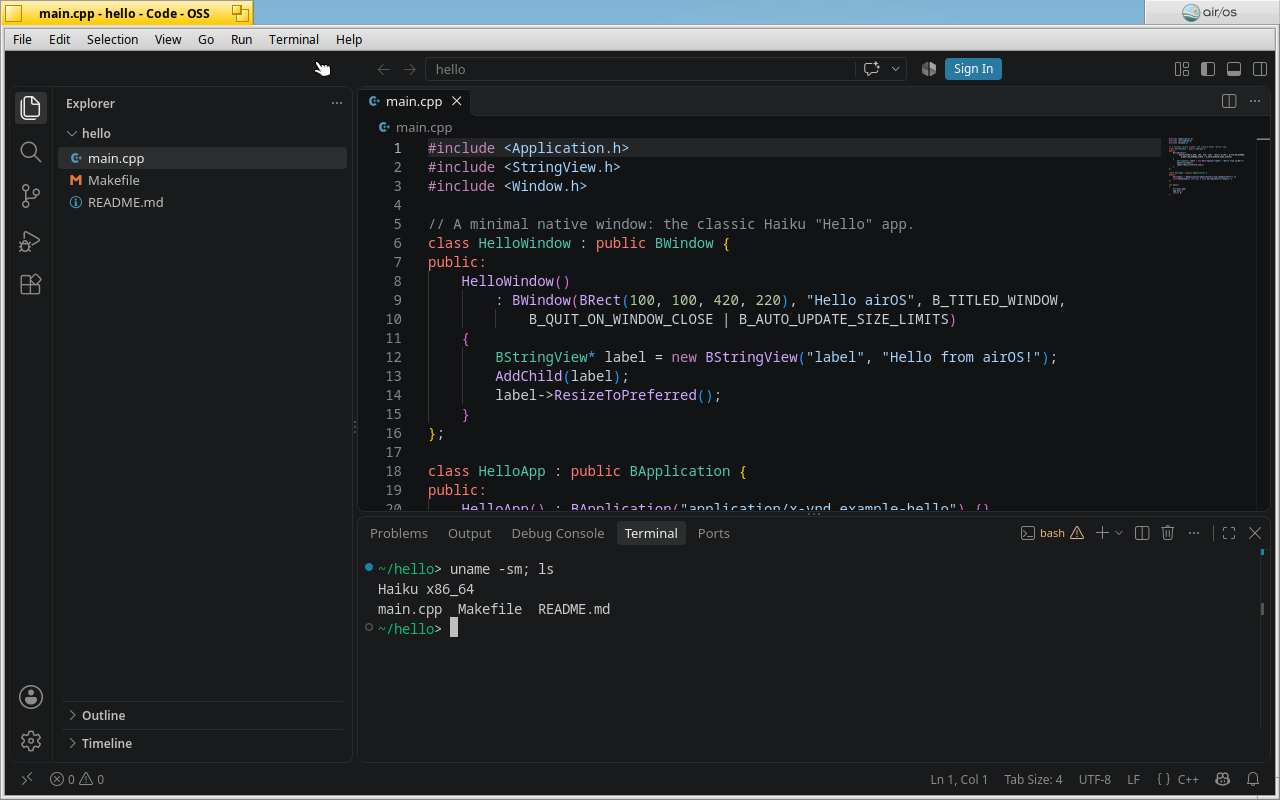Toggle the bottom panel visibility
The image size is (1280, 800).
point(1234,69)
